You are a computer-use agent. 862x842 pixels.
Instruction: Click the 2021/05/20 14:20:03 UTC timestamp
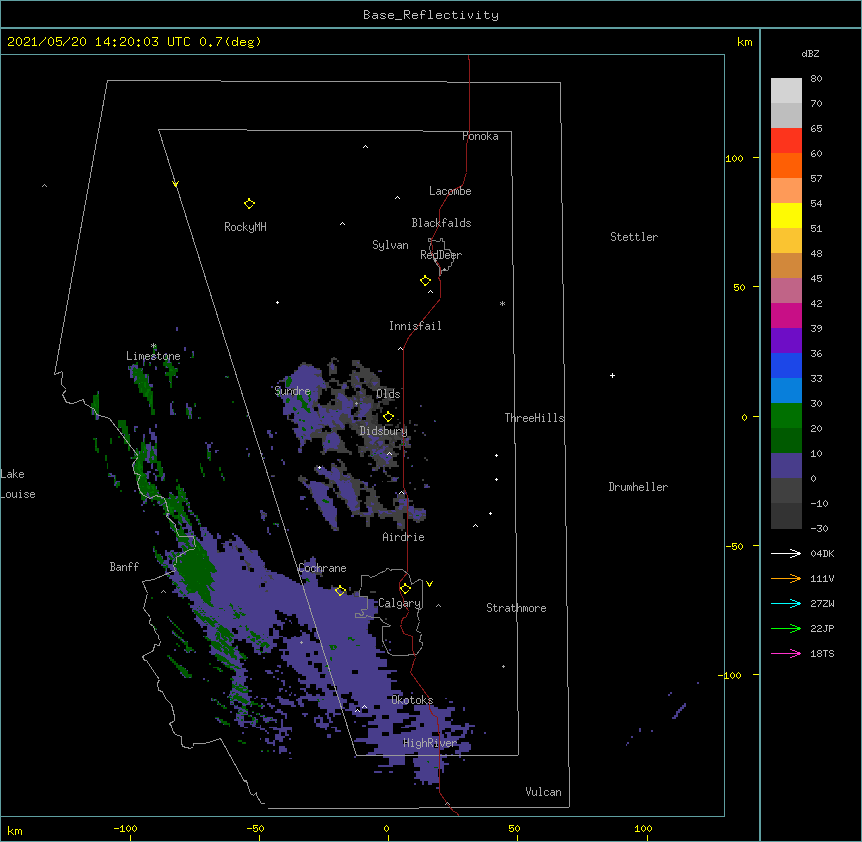(x=99, y=42)
